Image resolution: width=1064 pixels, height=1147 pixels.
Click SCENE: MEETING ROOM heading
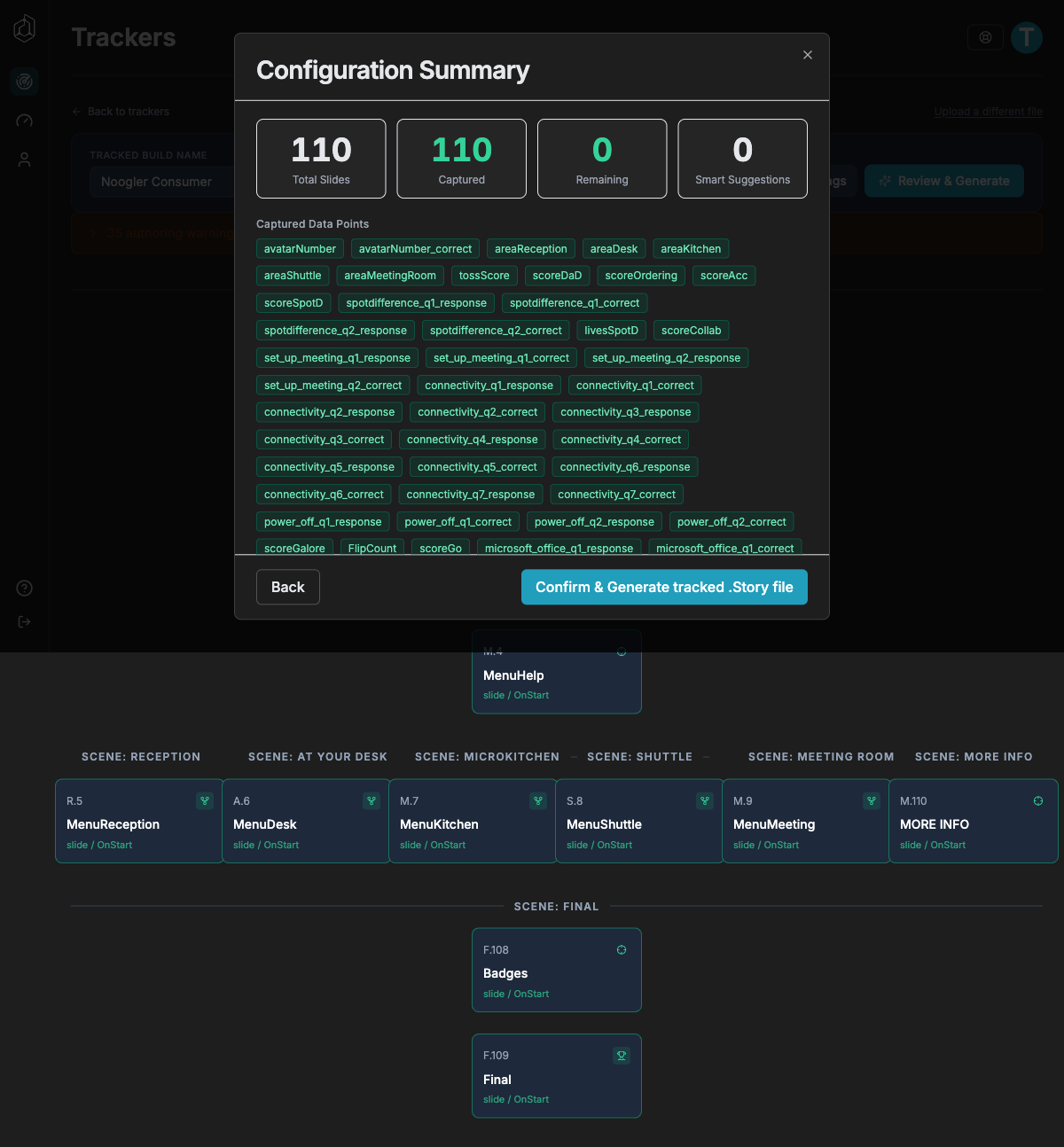[x=821, y=757]
